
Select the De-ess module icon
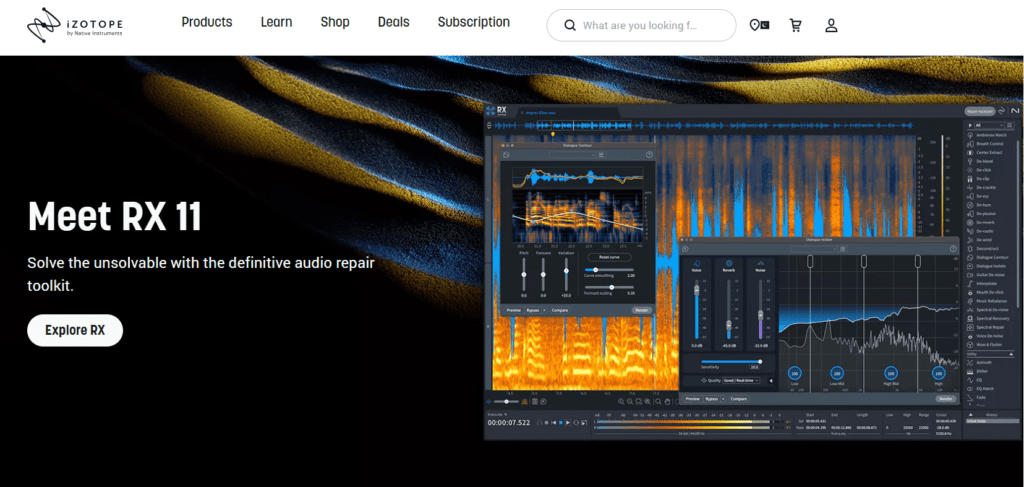click(x=970, y=196)
